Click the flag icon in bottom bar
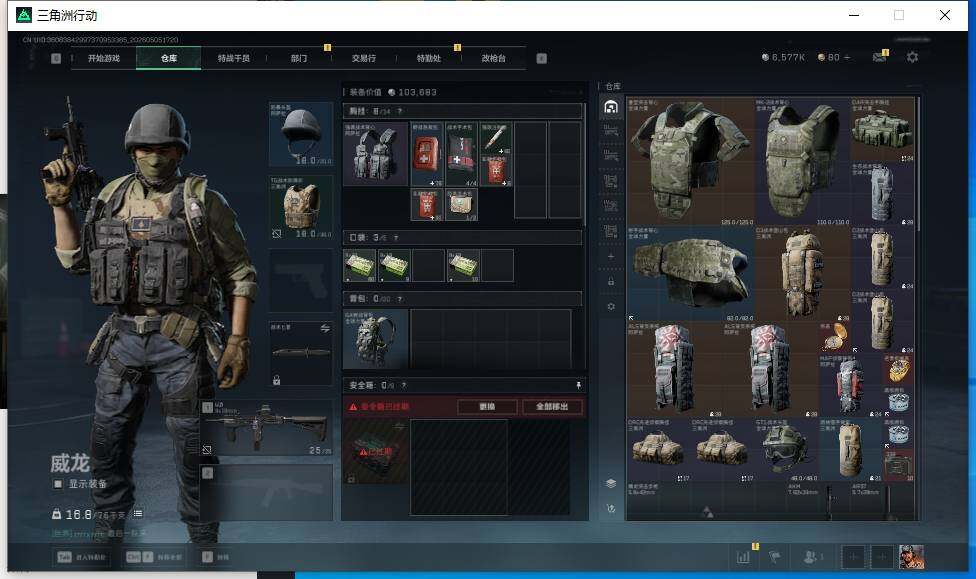 tap(775, 557)
